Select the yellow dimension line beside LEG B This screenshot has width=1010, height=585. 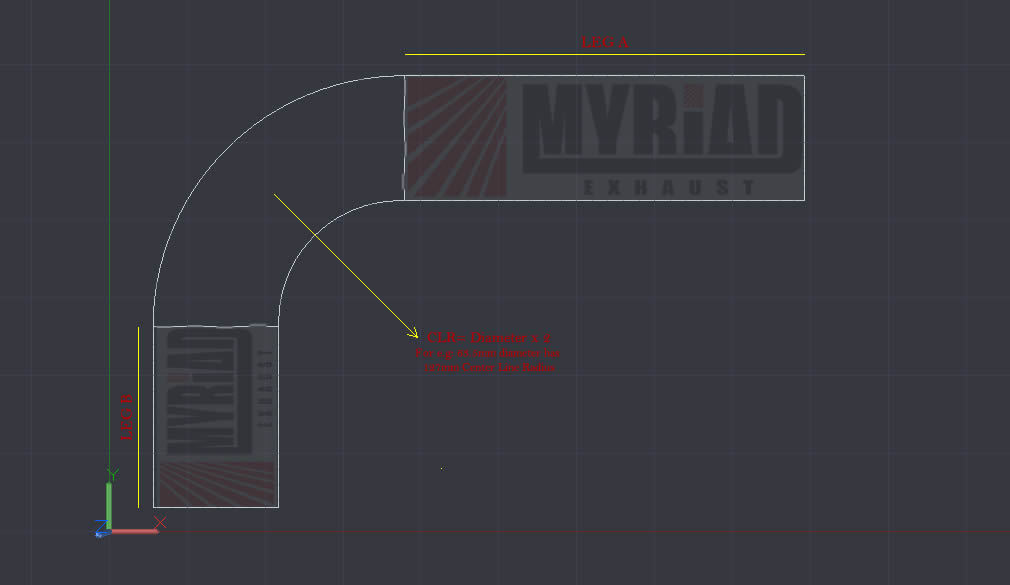tap(138, 417)
